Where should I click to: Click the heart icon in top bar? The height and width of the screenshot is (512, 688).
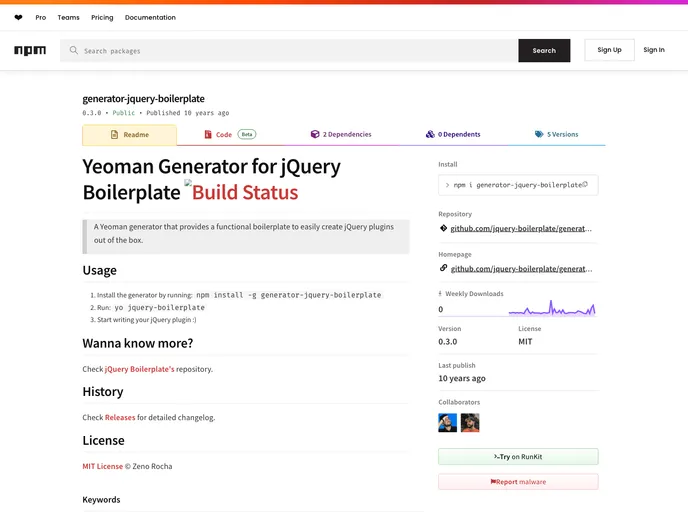tap(18, 18)
